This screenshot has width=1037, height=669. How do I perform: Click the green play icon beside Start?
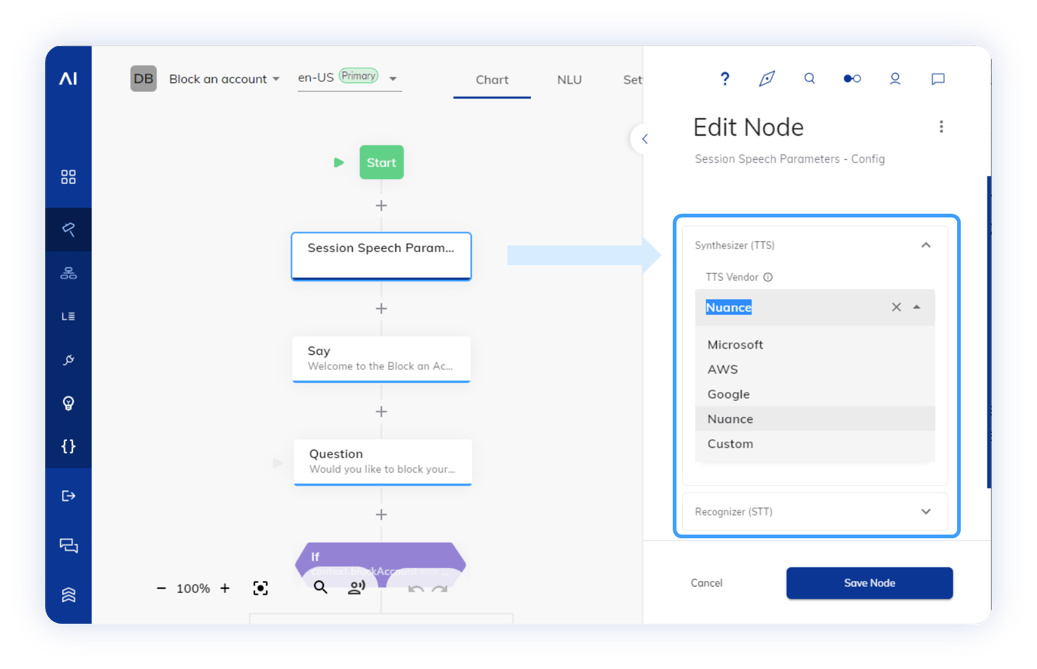(339, 163)
